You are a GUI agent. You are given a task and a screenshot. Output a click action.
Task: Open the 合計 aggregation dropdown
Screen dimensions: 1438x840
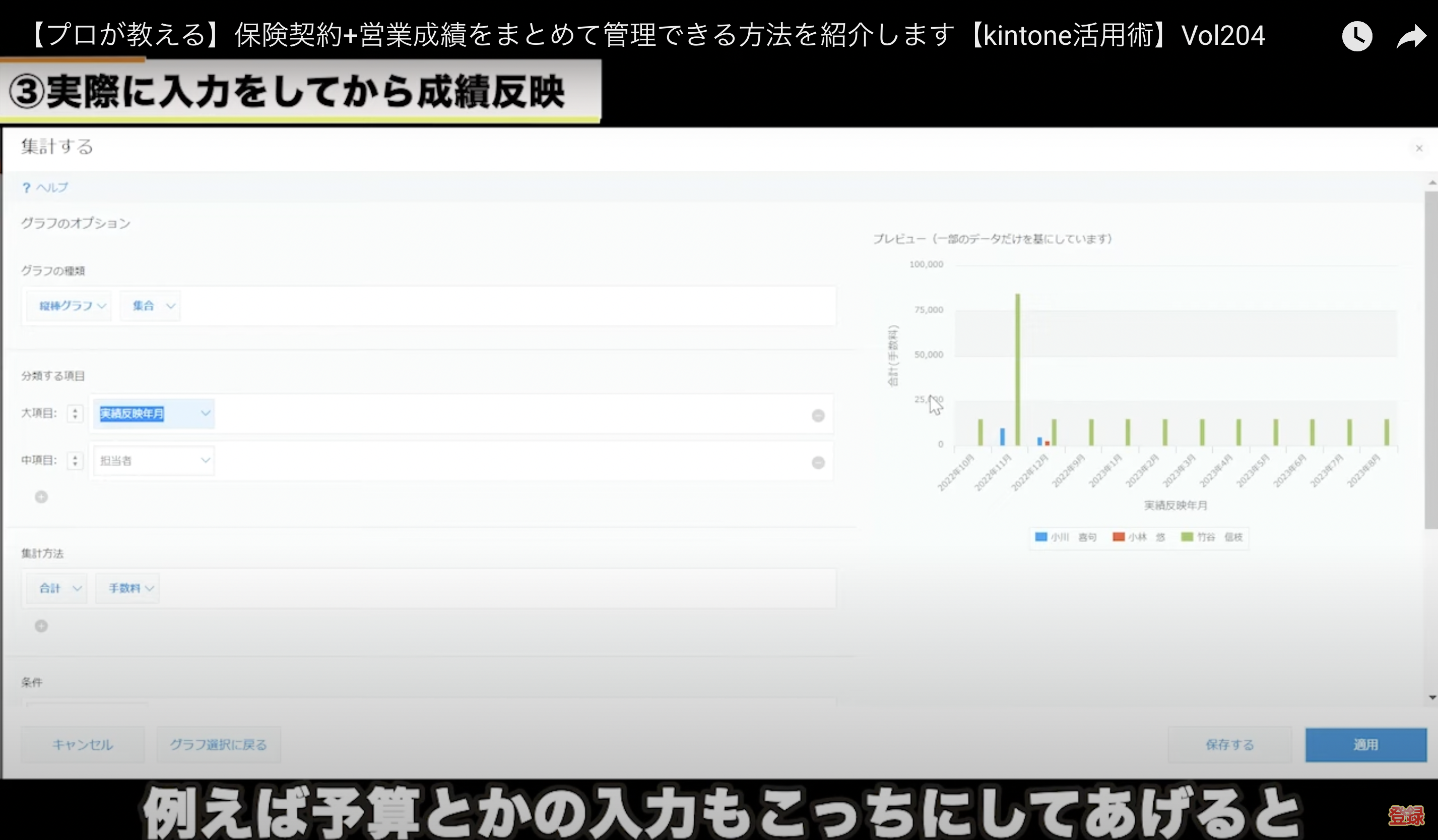[x=57, y=588]
